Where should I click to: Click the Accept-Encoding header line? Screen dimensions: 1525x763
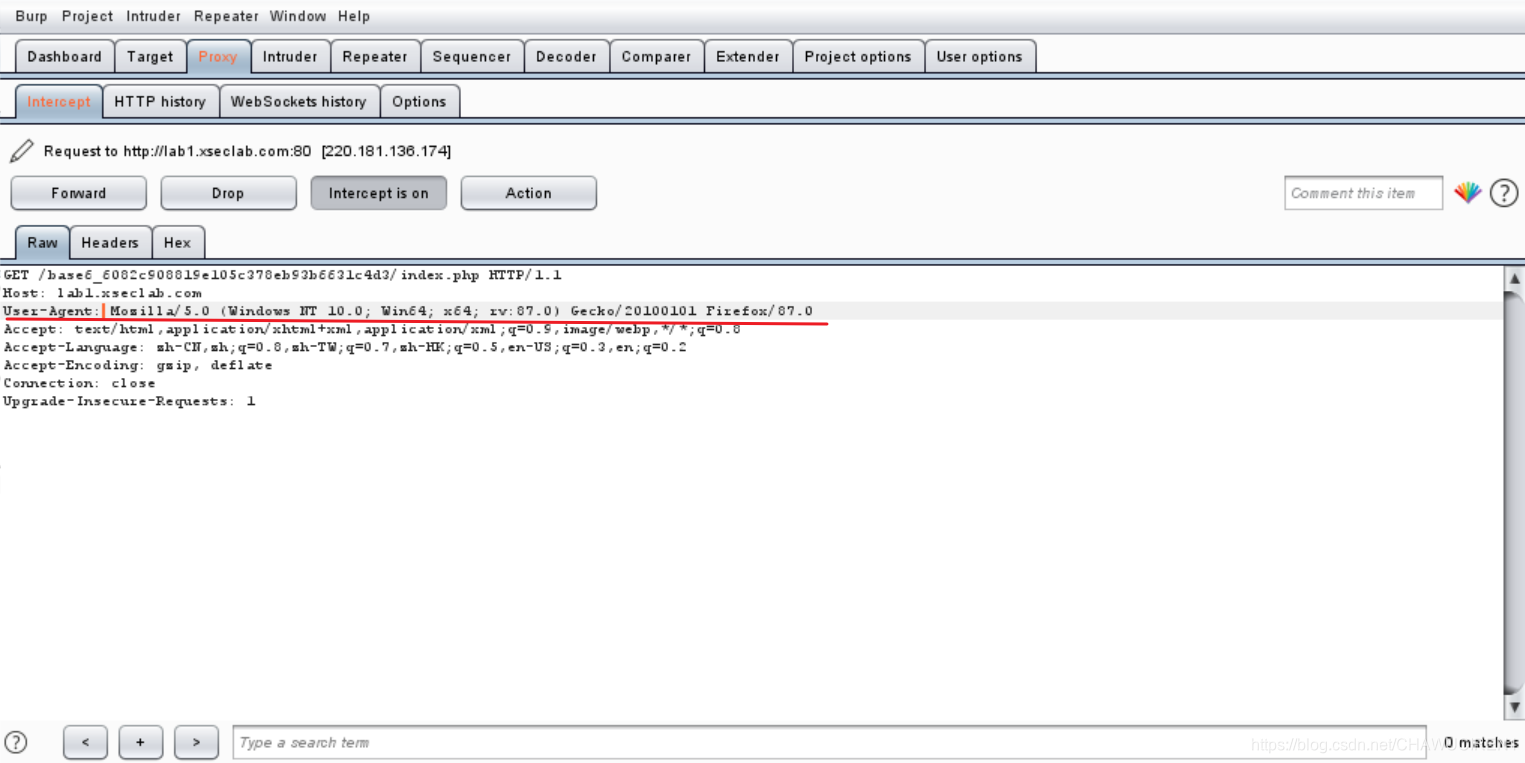(138, 365)
